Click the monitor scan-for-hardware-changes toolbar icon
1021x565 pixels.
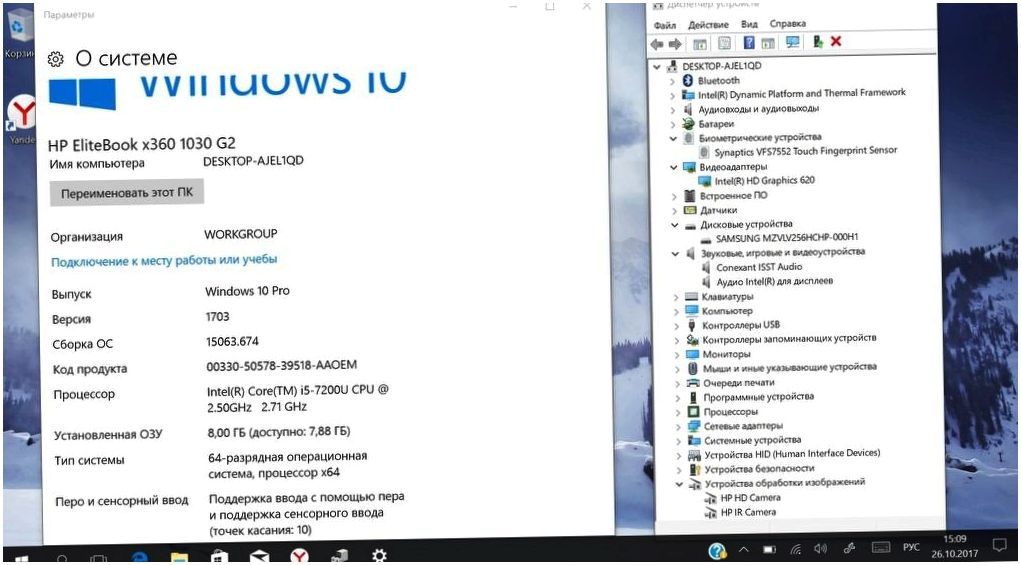[x=792, y=42]
